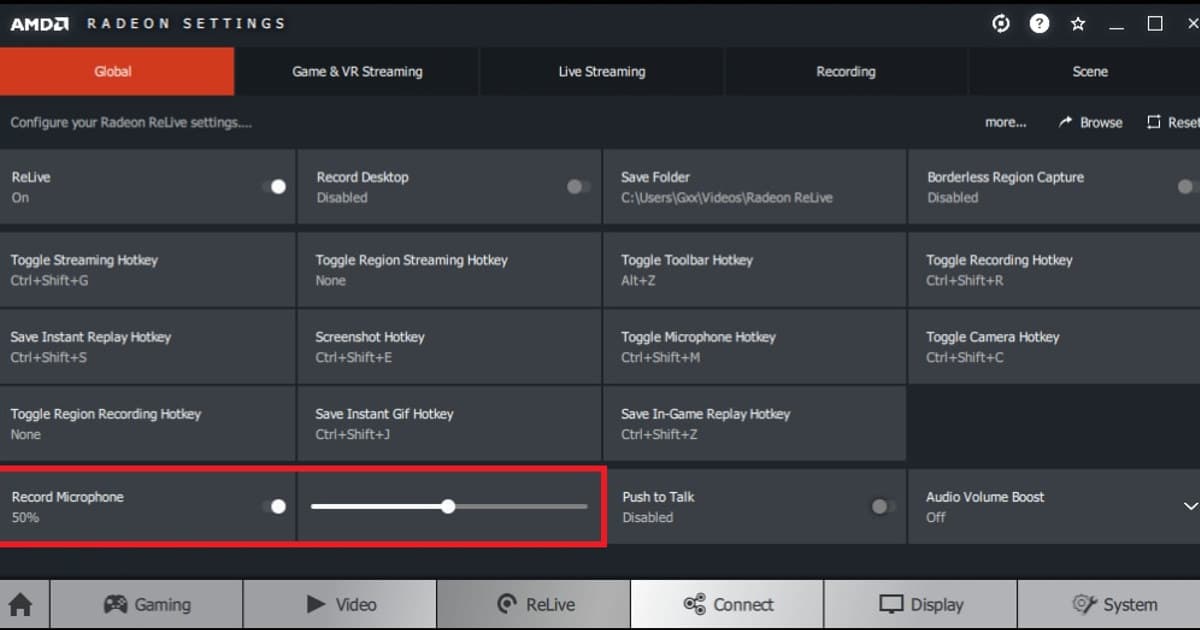Click the Browse arrow icon

pos(1066,122)
